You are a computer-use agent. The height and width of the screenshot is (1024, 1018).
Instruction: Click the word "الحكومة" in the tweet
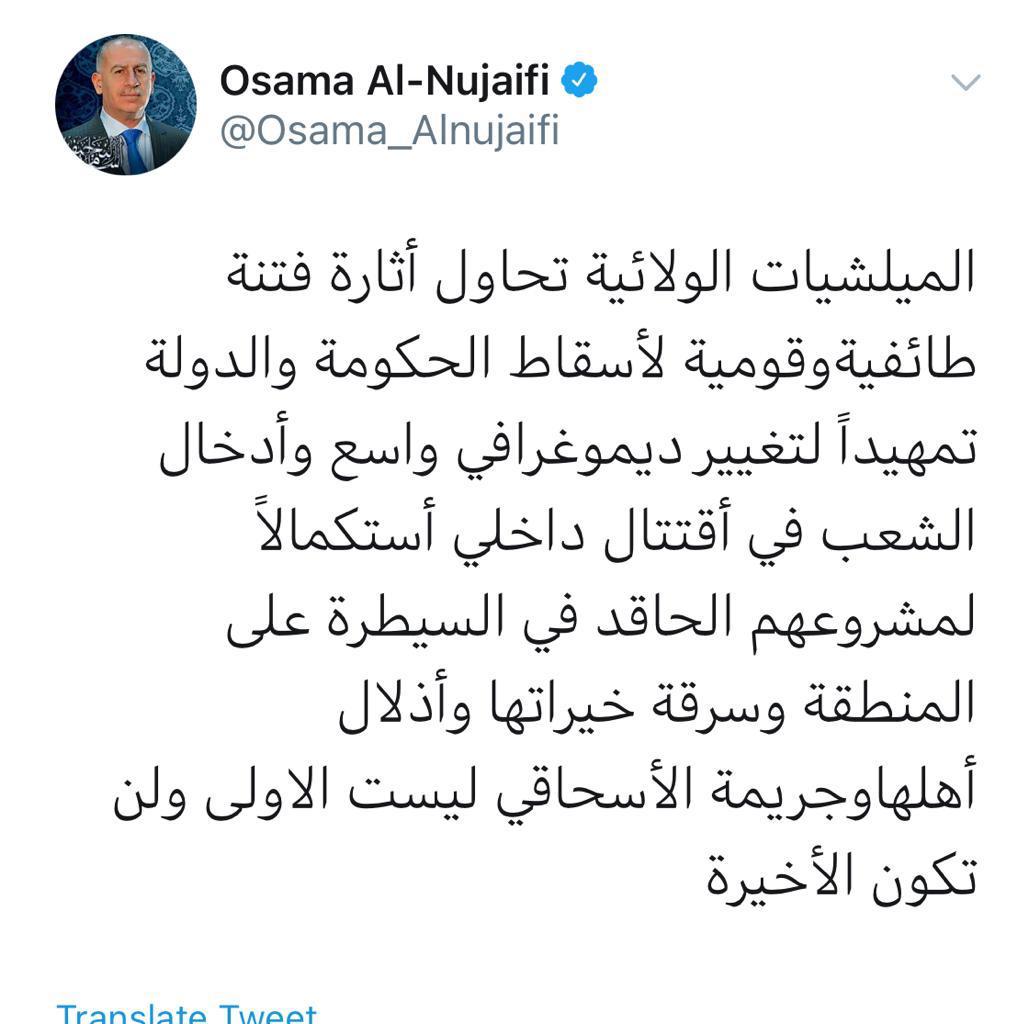pos(402,360)
